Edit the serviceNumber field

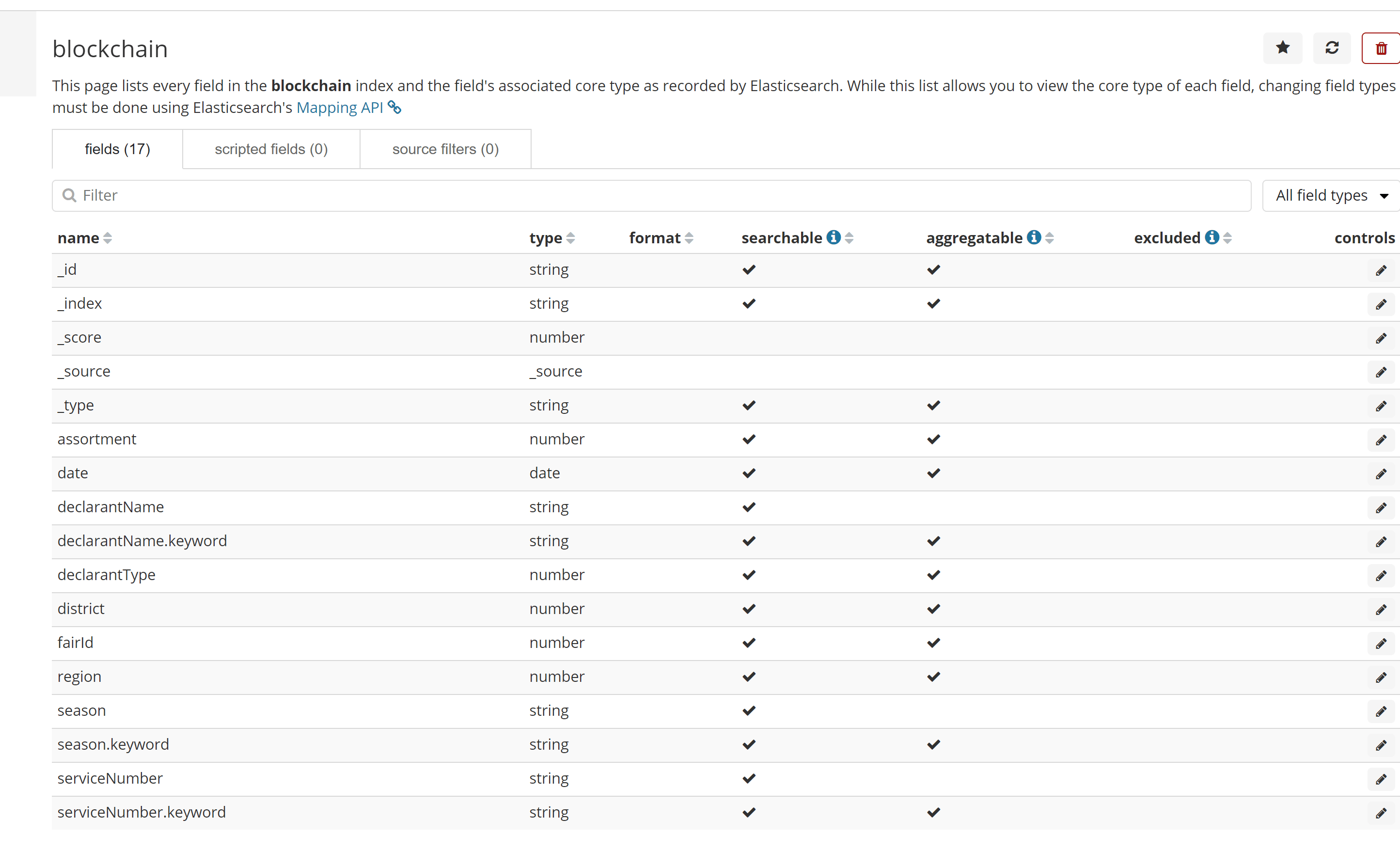[x=1381, y=779]
